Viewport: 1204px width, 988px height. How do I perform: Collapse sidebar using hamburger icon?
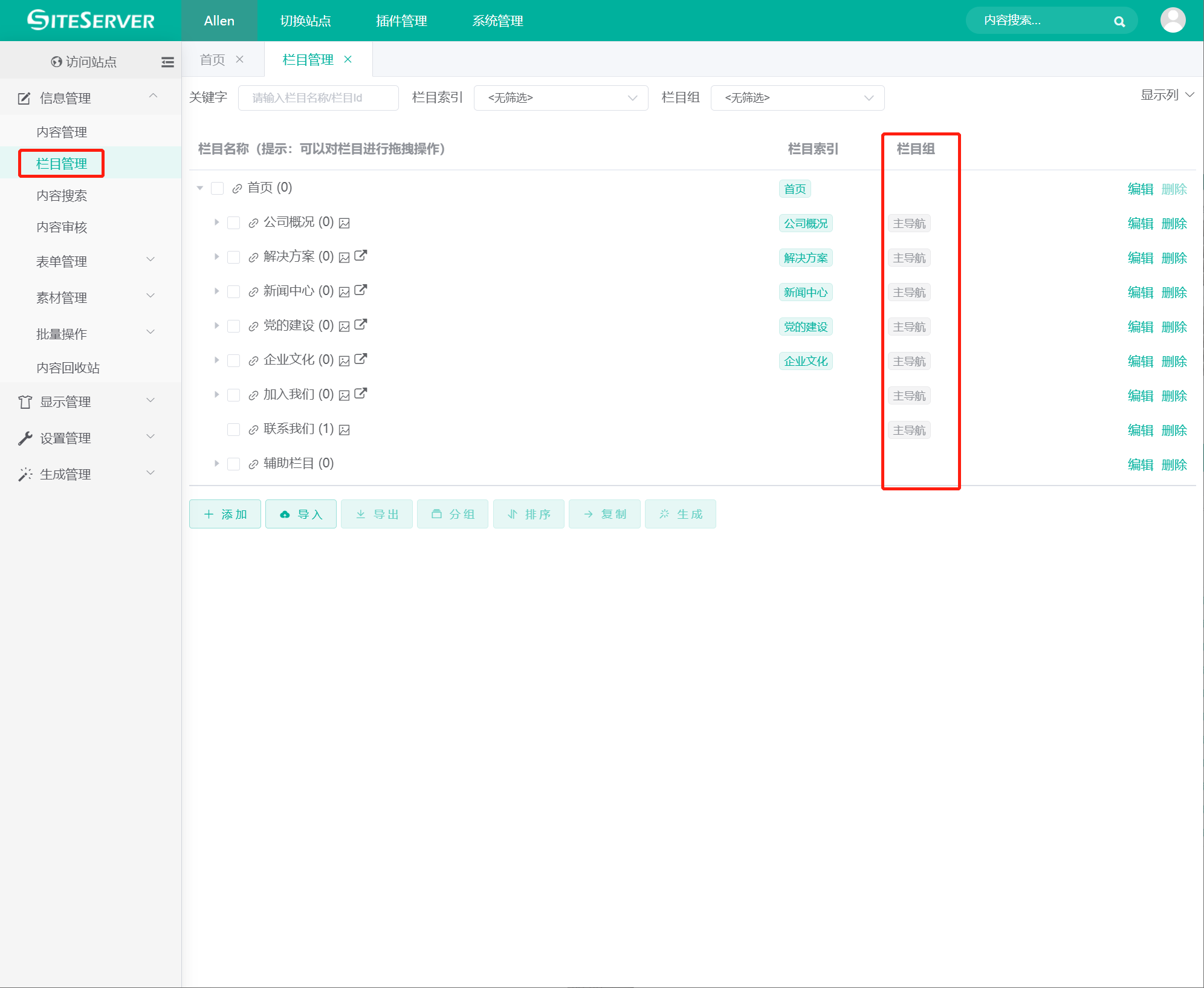point(167,62)
